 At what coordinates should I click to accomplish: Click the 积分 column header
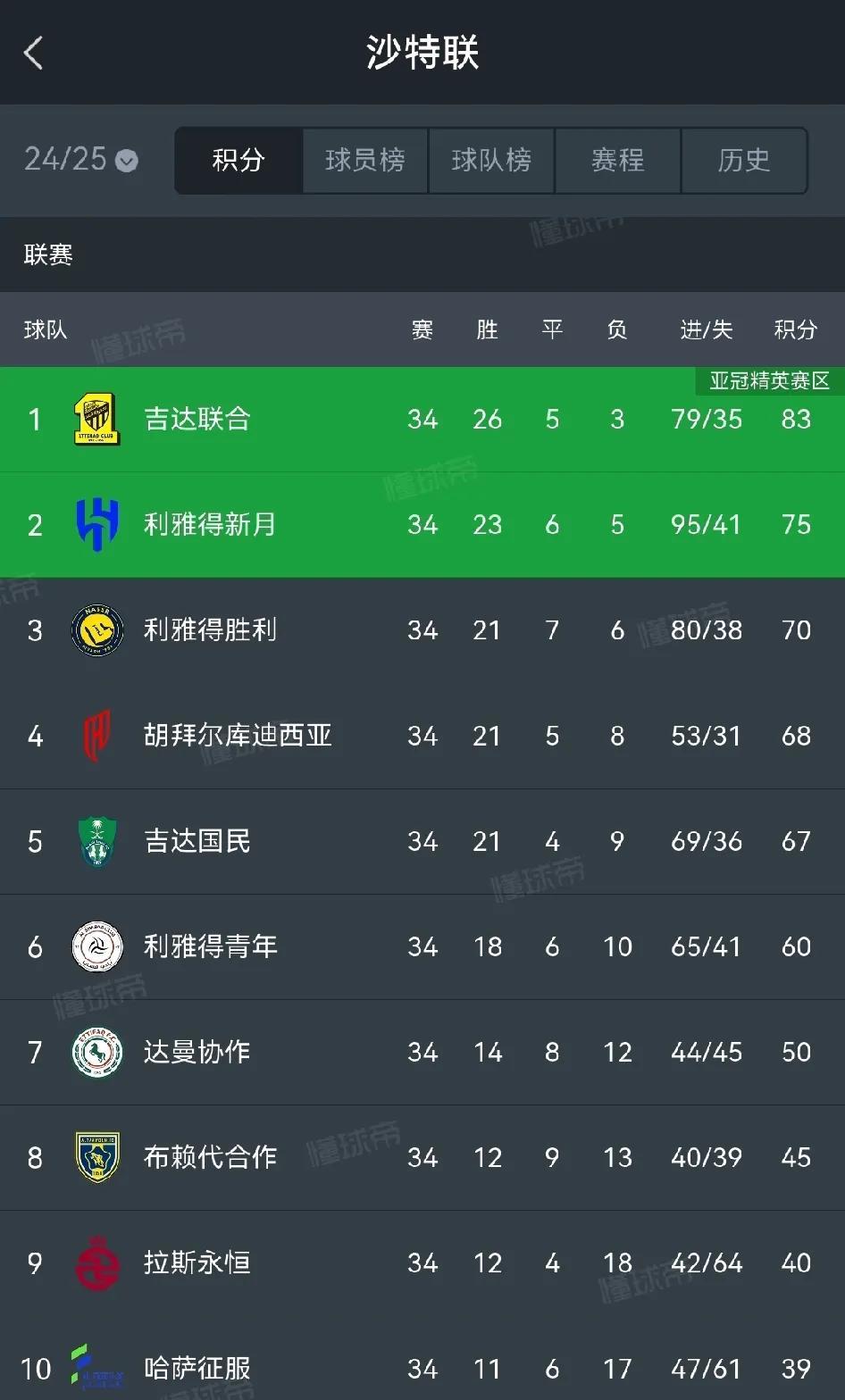pyautogui.click(x=796, y=330)
